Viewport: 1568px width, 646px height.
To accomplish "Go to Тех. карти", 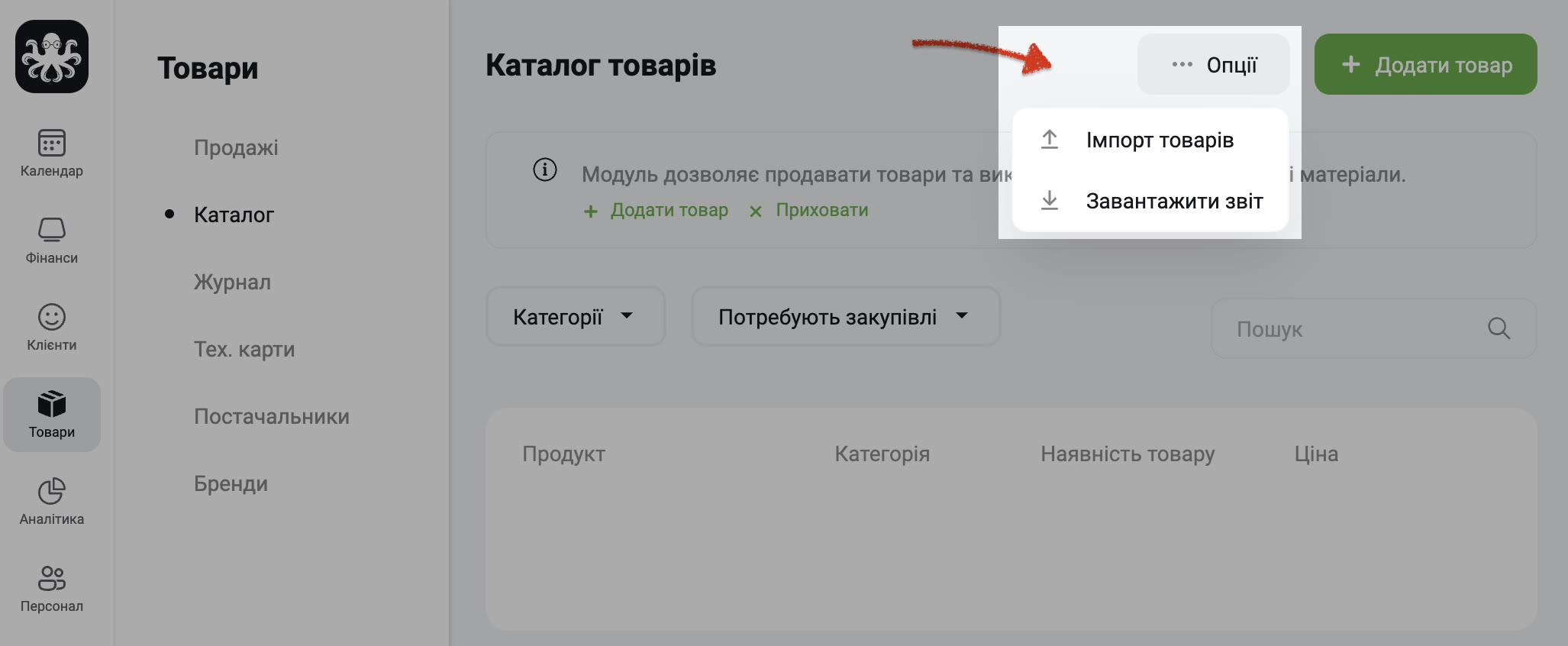I will [244, 349].
